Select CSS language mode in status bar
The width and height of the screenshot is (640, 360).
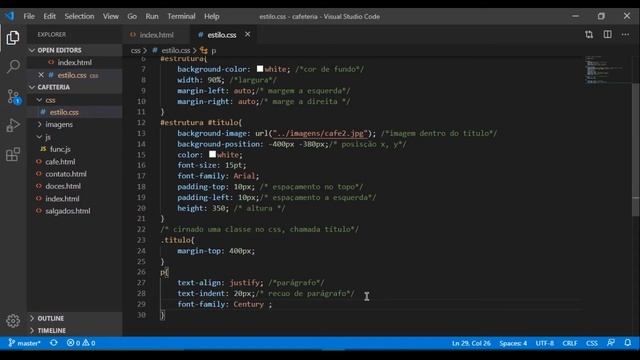tap(592, 343)
